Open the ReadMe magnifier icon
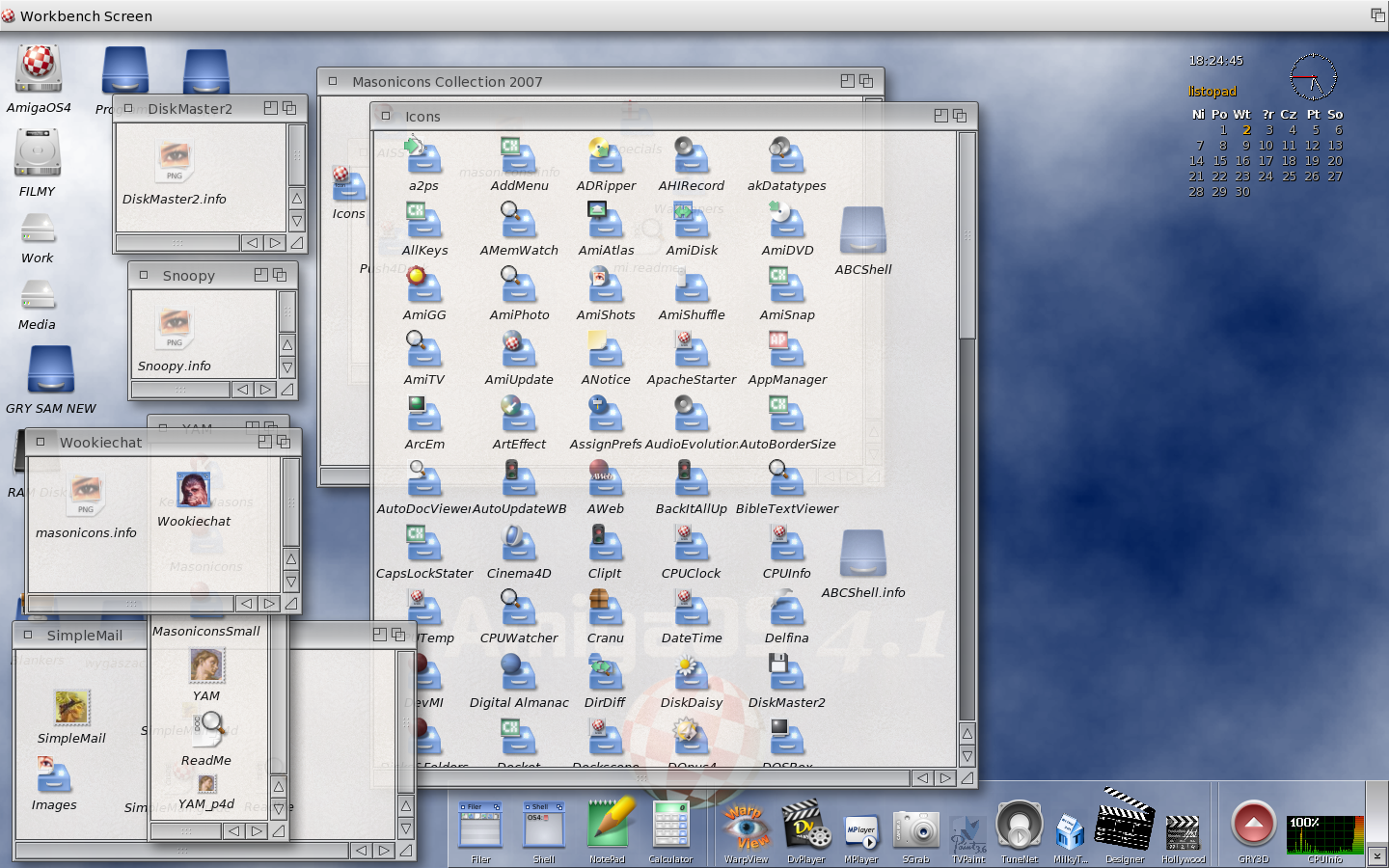This screenshot has height=868, width=1389. pos(208,730)
